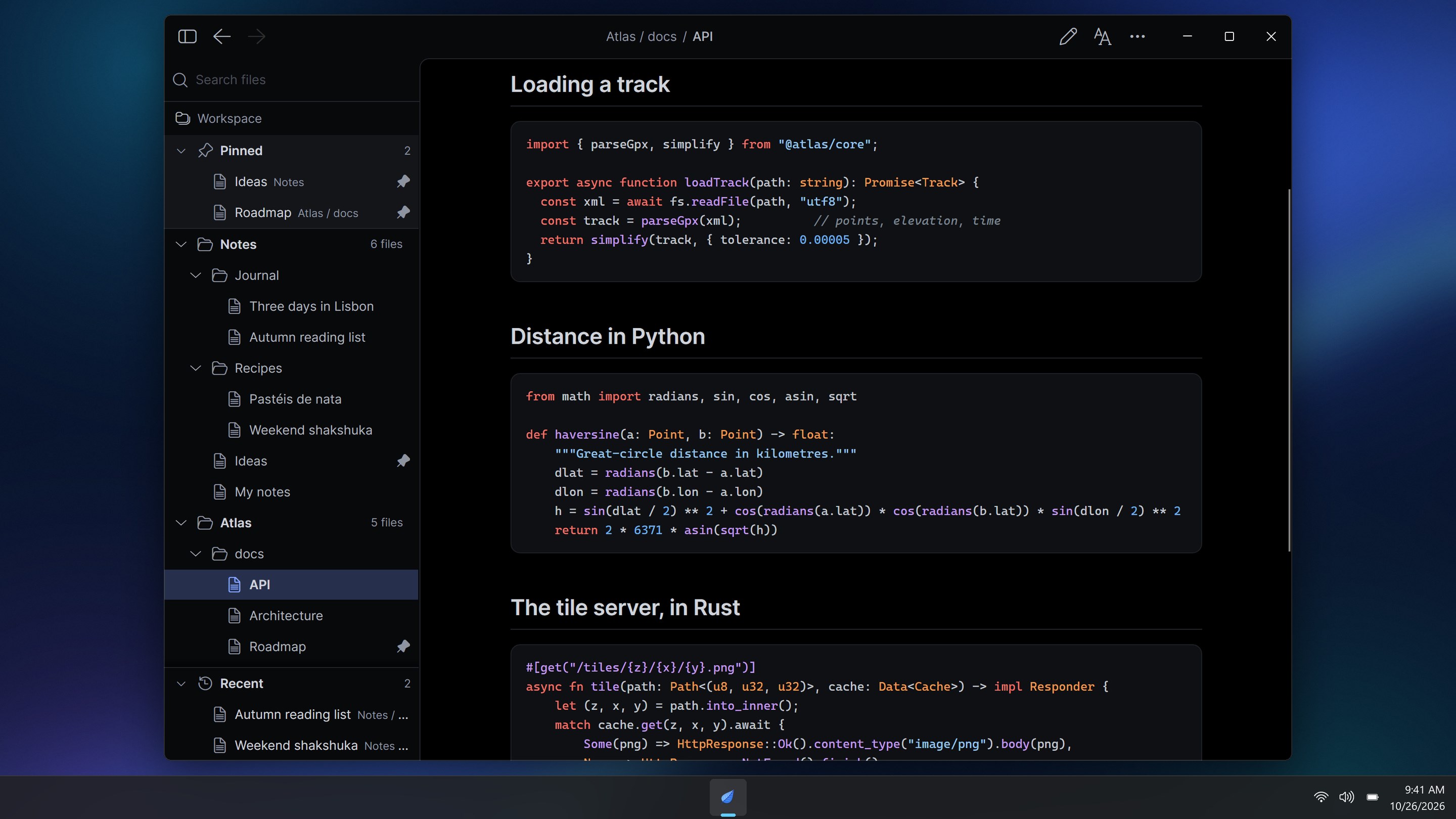Image resolution: width=1456 pixels, height=819 pixels.
Task: Select the API document in the tree
Action: [x=292, y=584]
